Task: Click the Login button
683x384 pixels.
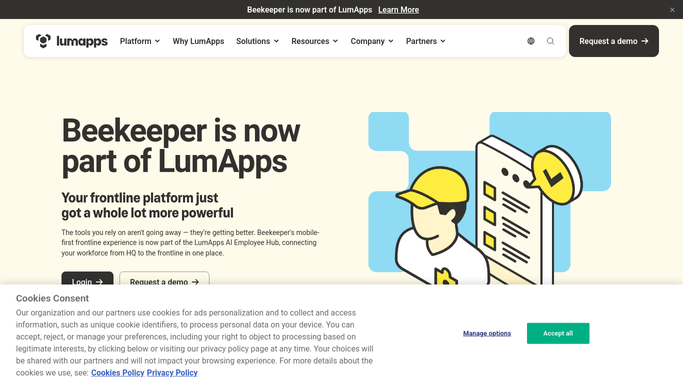Action: click(87, 279)
